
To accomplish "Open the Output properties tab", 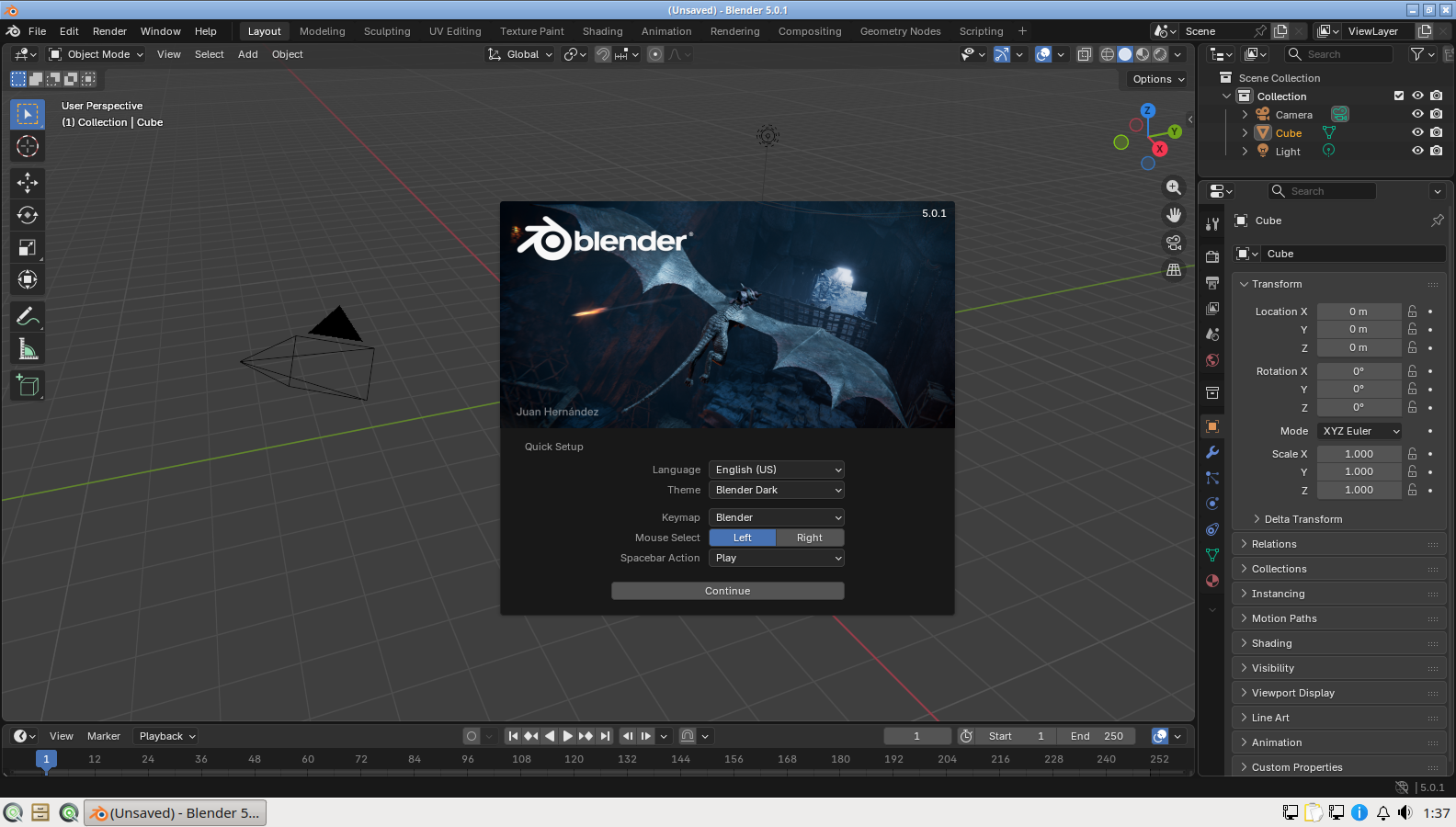I will (1212, 282).
